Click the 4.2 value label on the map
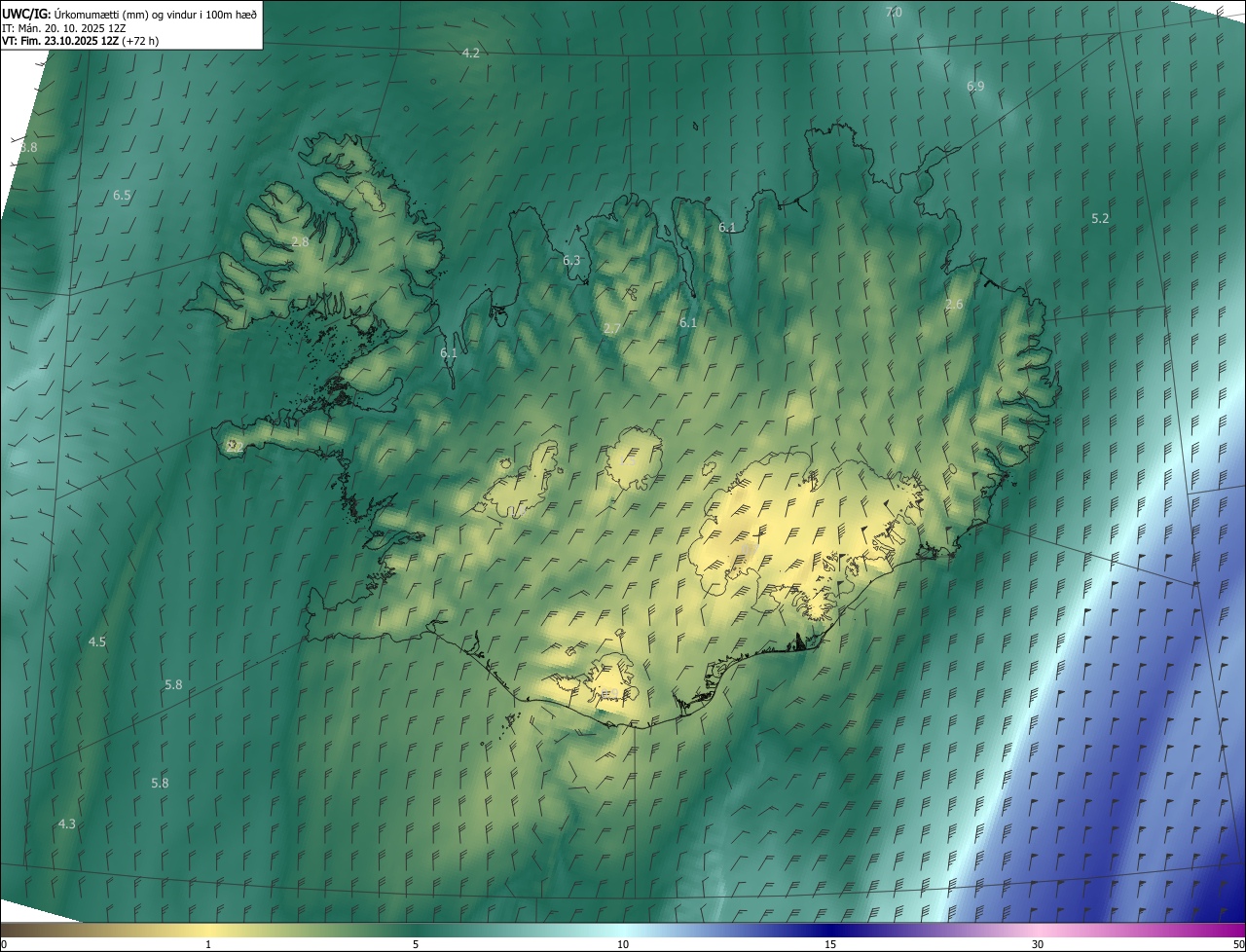Viewport: 1246px width, 952px height. tap(471, 53)
